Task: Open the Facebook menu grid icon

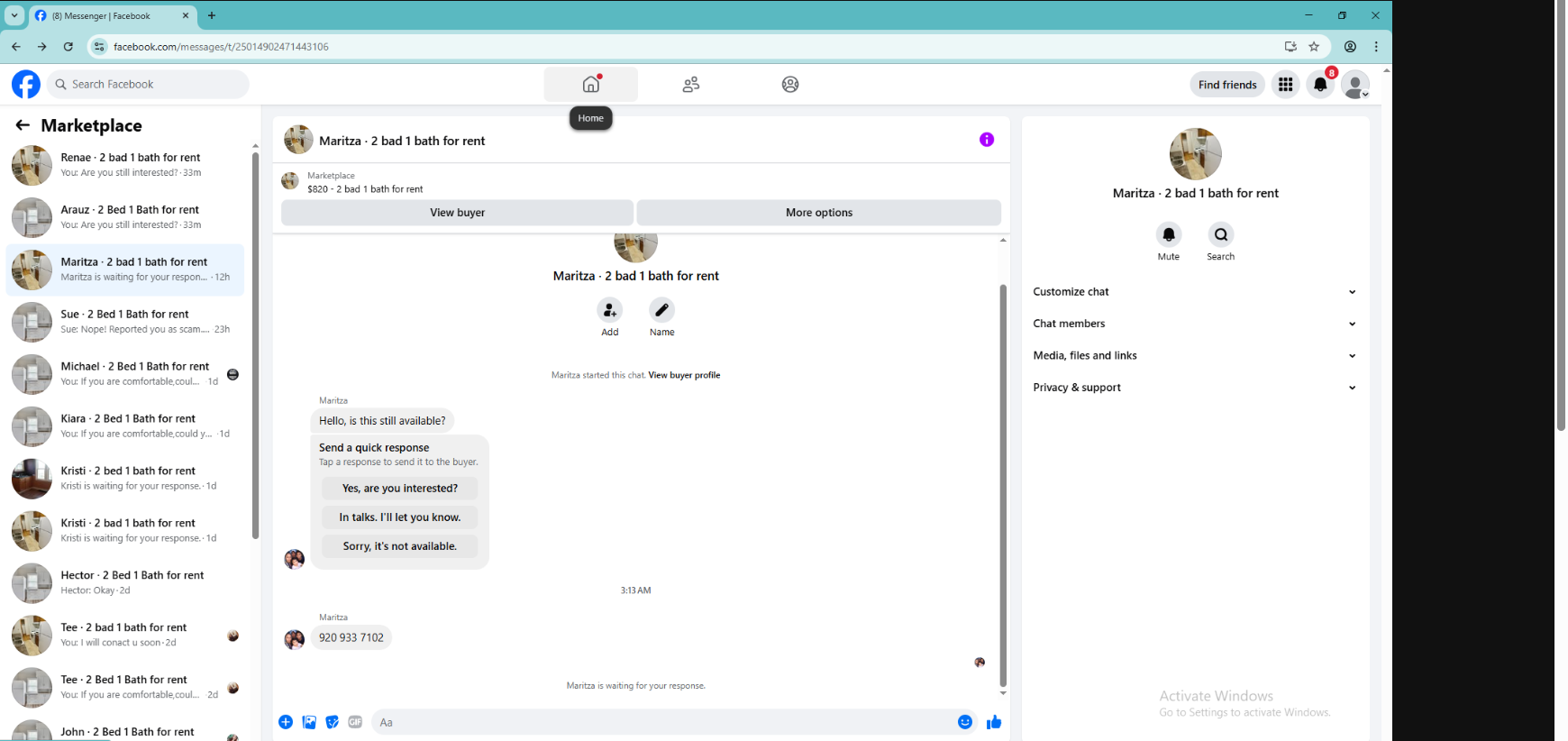Action: (x=1286, y=84)
